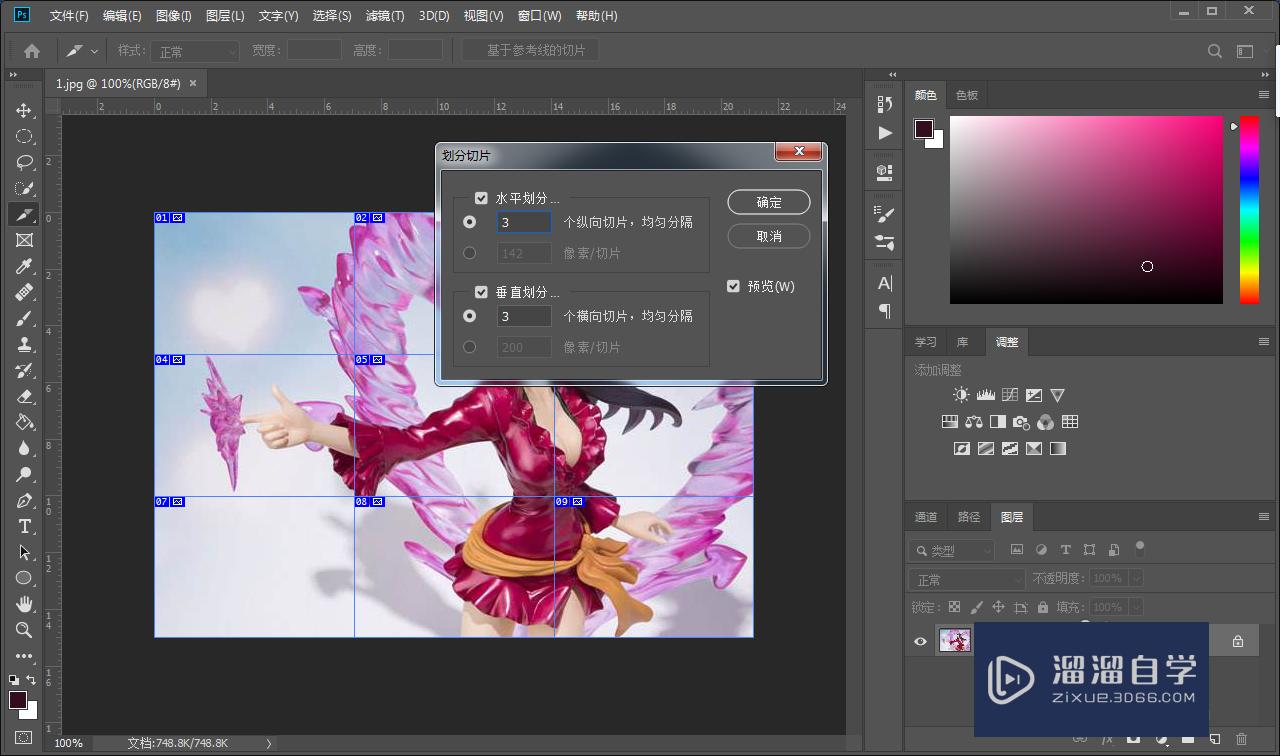Open the Paragraph panel icon

(884, 311)
